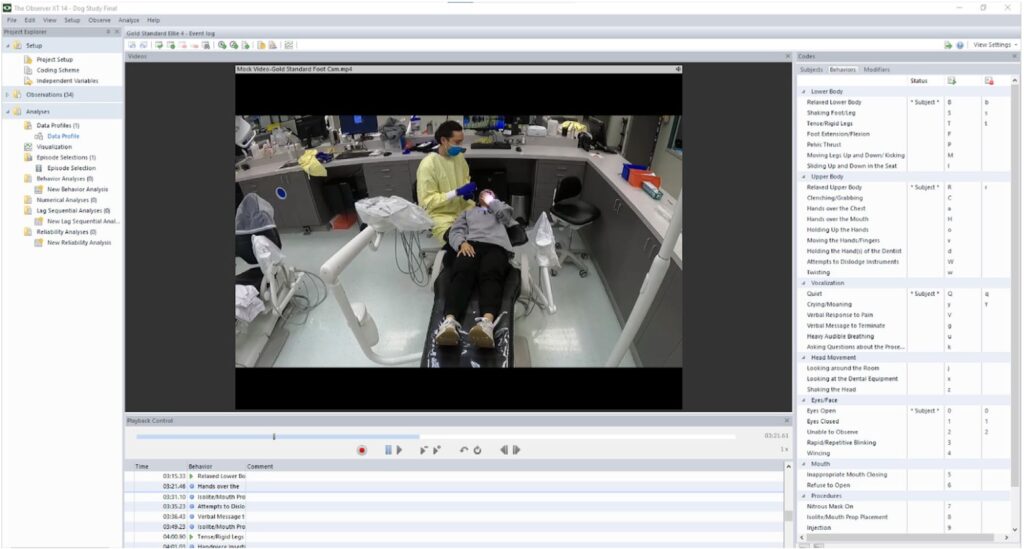Viewport: 1024px width, 549px height.
Task: Click the help icon beside View Settings
Action: coord(960,45)
